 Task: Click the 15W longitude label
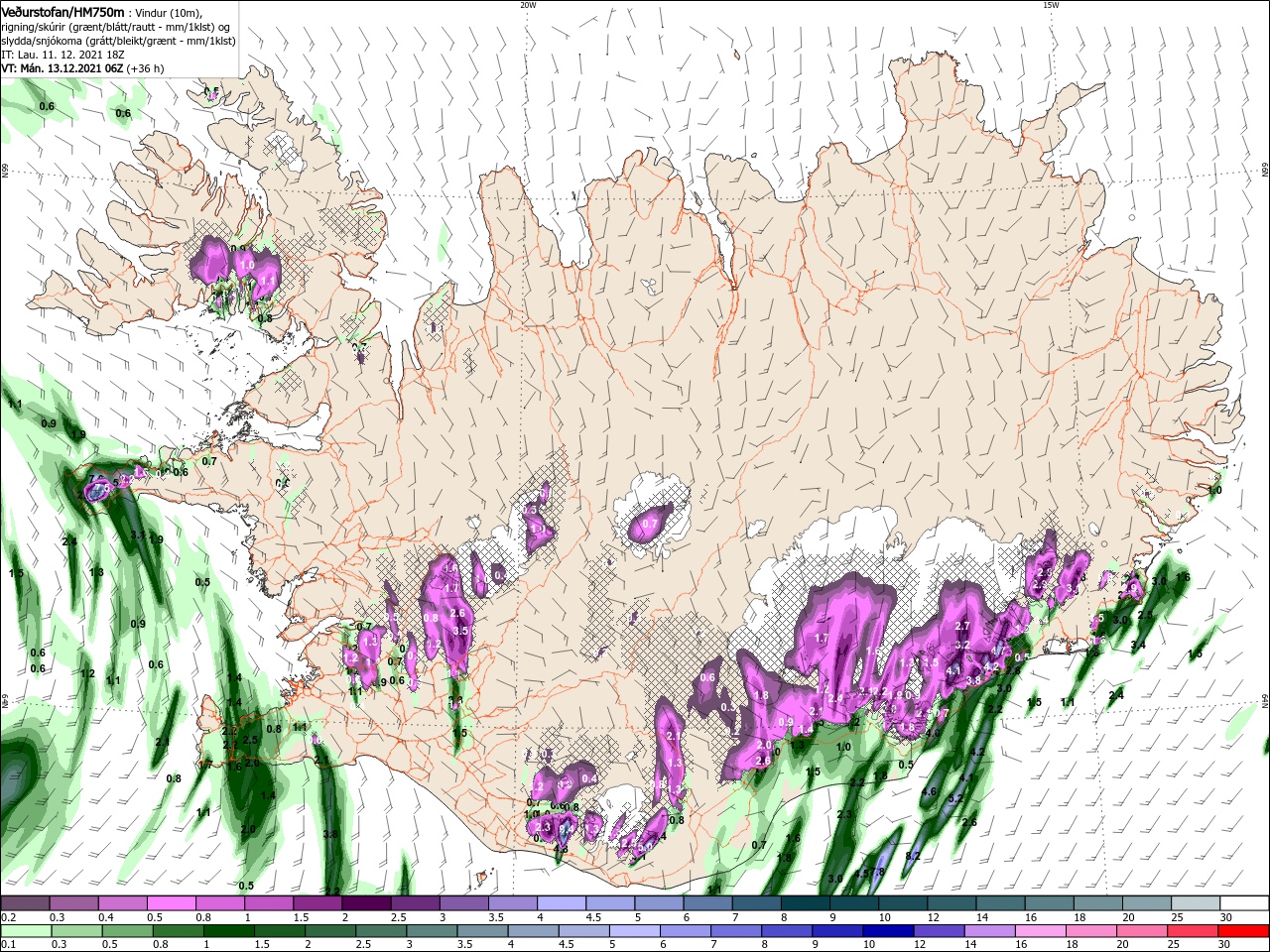1051,5
